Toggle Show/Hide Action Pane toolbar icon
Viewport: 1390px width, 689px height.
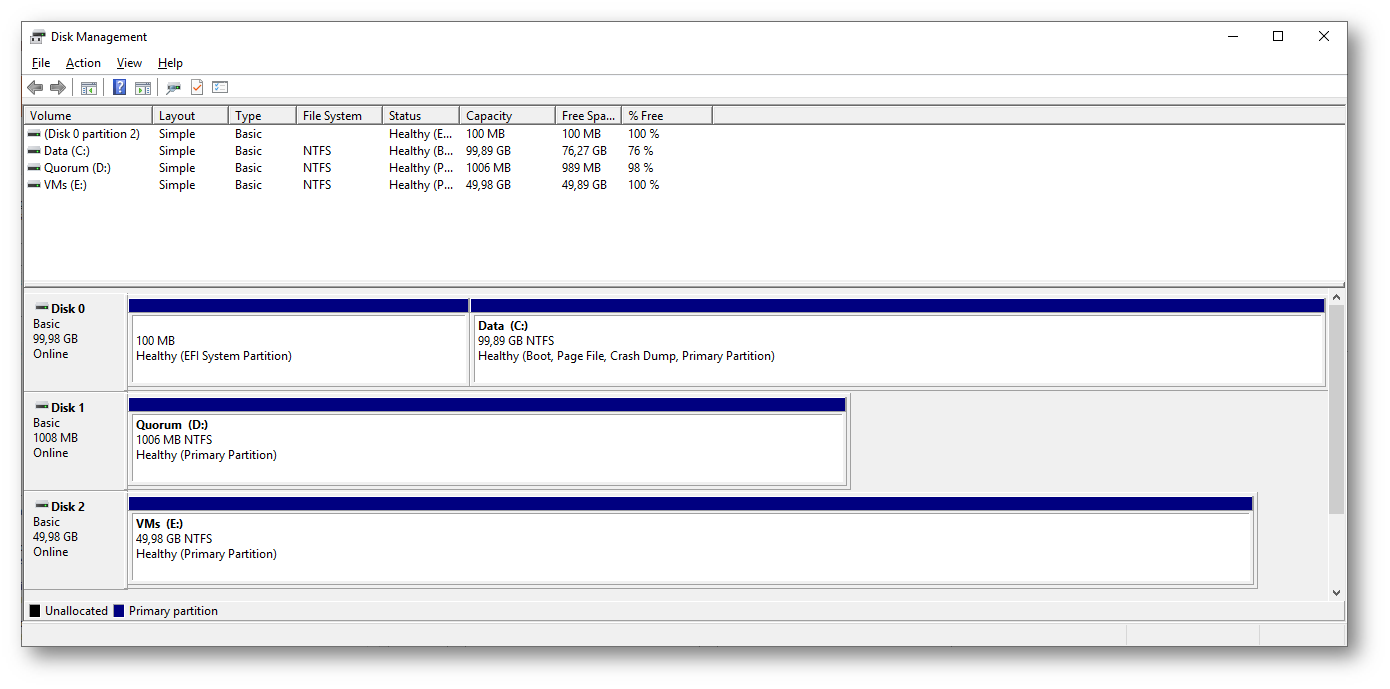[143, 88]
